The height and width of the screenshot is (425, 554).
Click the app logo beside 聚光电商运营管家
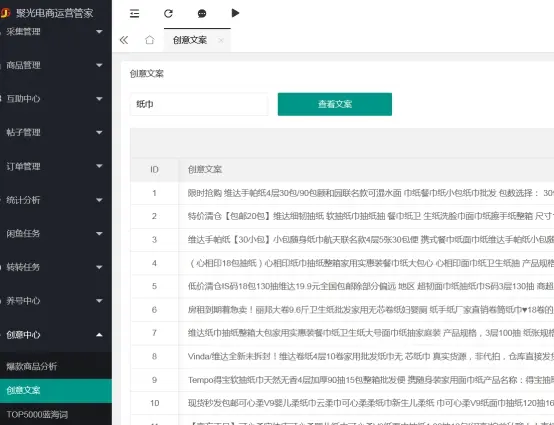pyautogui.click(x=5, y=13)
